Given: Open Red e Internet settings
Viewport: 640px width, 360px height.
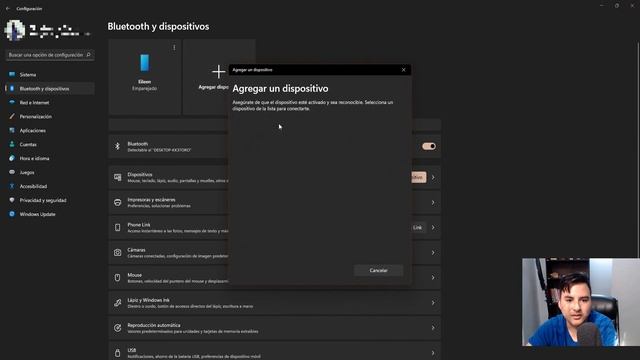Looking at the screenshot, I should coord(50,102).
